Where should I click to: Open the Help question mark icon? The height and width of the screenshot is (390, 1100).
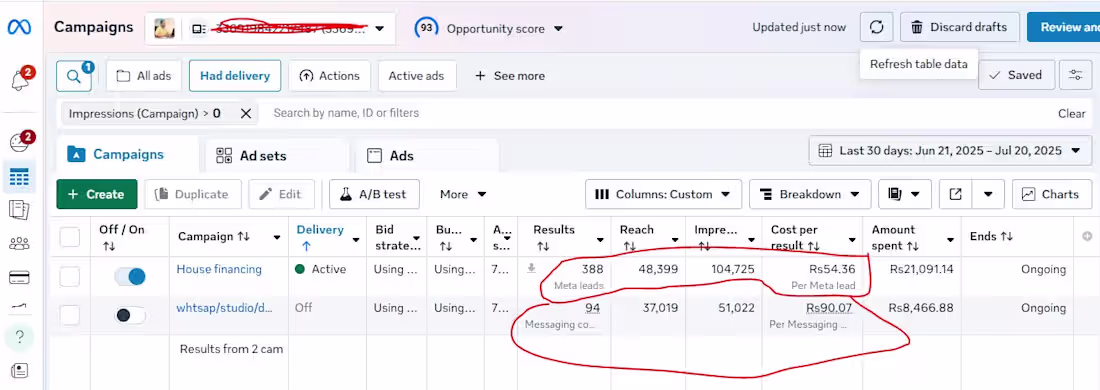19,337
